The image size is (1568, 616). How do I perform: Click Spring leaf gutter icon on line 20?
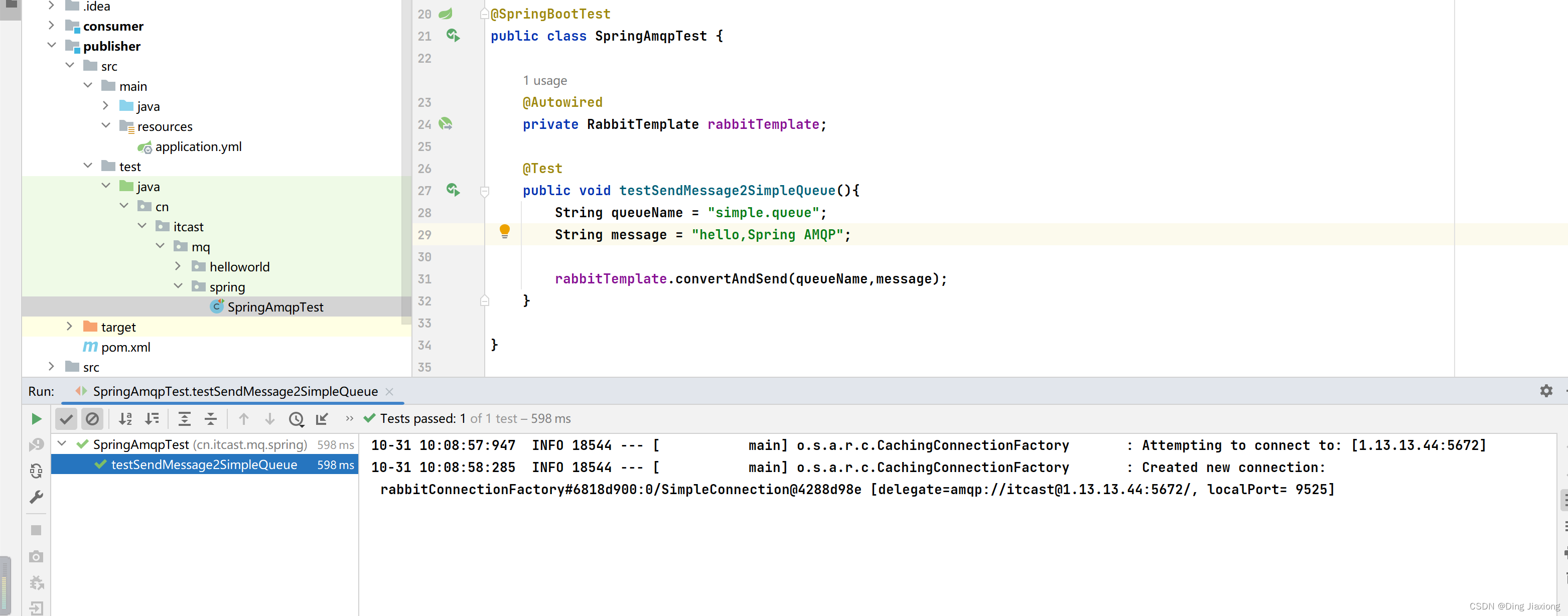pyautogui.click(x=446, y=14)
